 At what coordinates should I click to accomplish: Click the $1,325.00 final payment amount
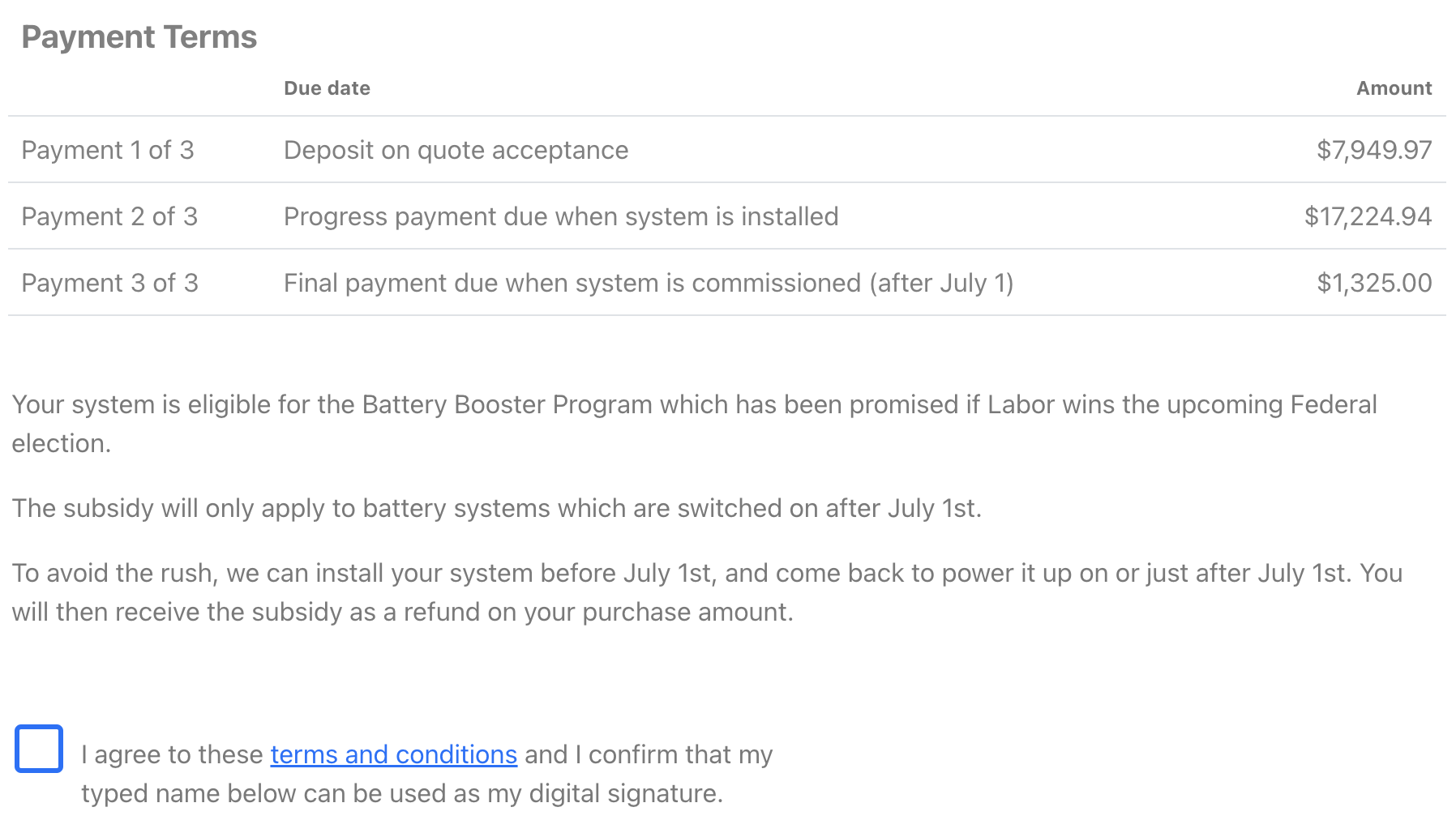click(1374, 283)
